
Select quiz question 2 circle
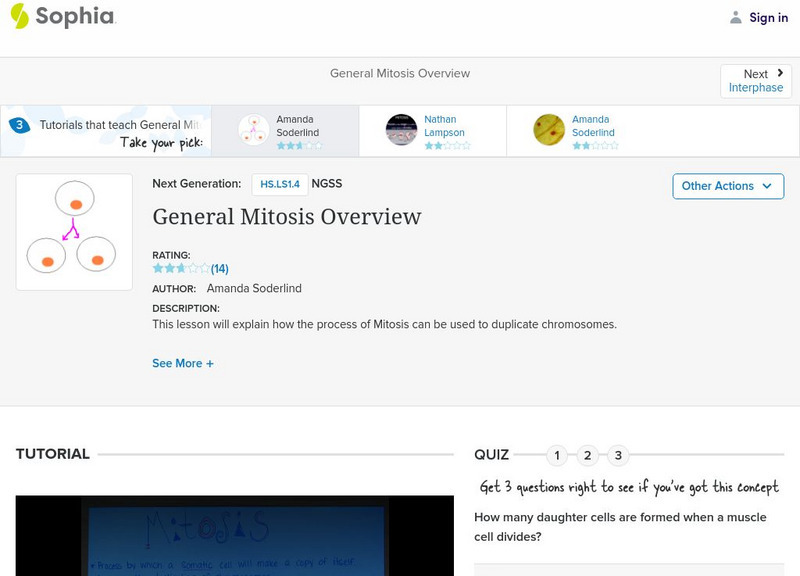coord(587,455)
